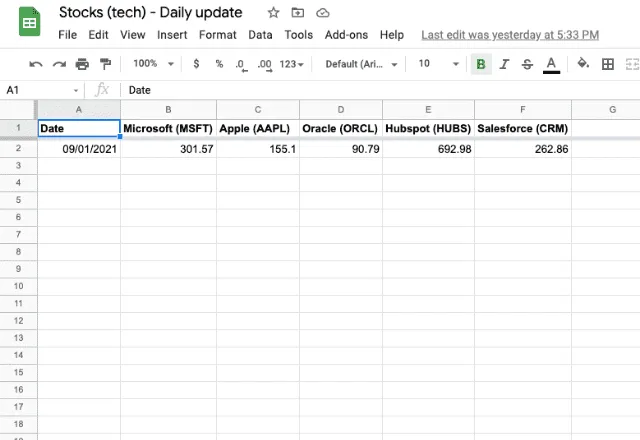Open the 123 number format dropdown
Image resolution: width=640 pixels, height=440 pixels.
(x=291, y=64)
